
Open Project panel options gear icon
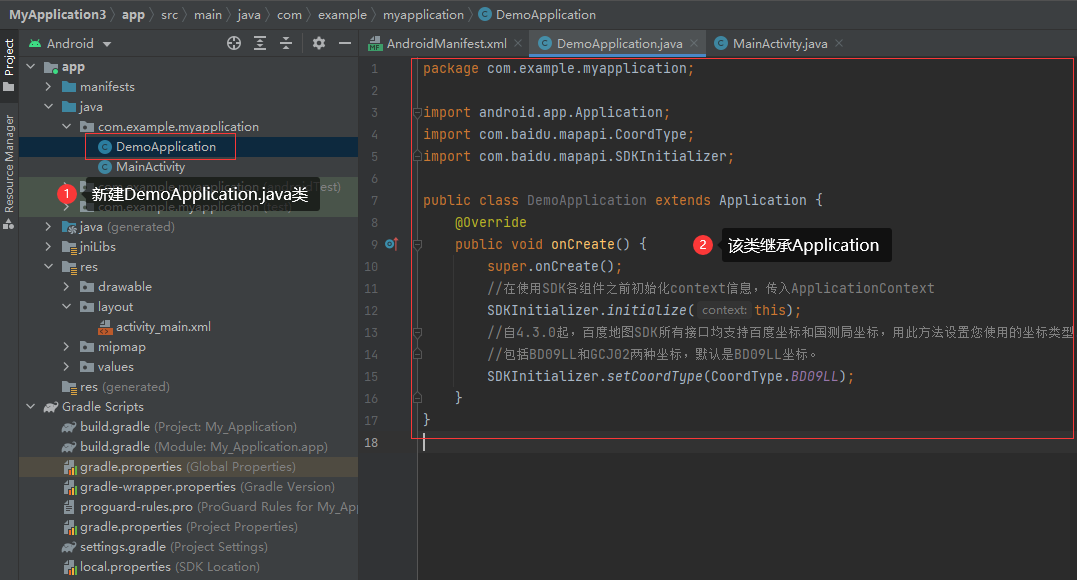pyautogui.click(x=318, y=43)
